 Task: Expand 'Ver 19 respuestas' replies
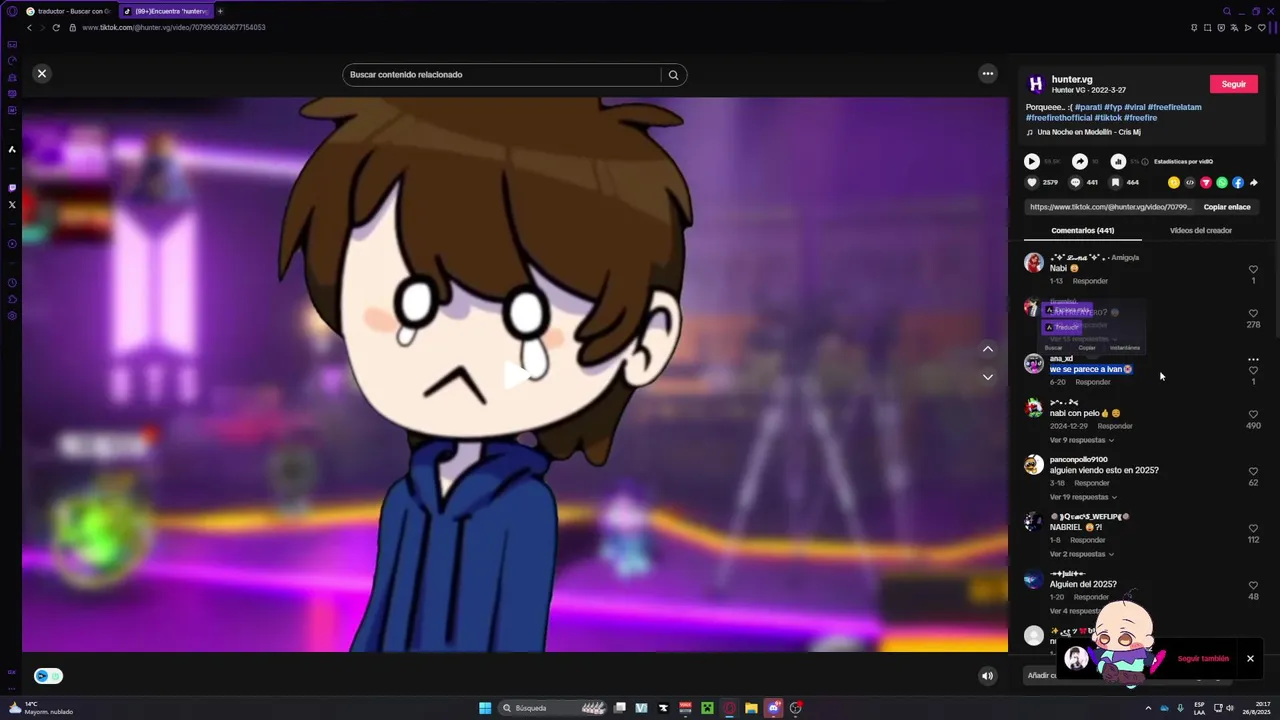coord(1082,497)
